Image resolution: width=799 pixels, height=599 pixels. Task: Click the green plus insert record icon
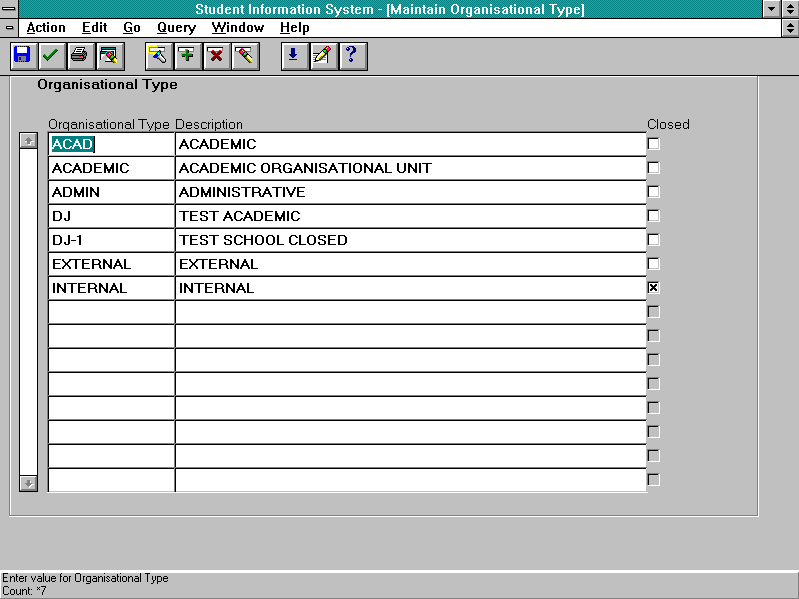[x=187, y=56]
